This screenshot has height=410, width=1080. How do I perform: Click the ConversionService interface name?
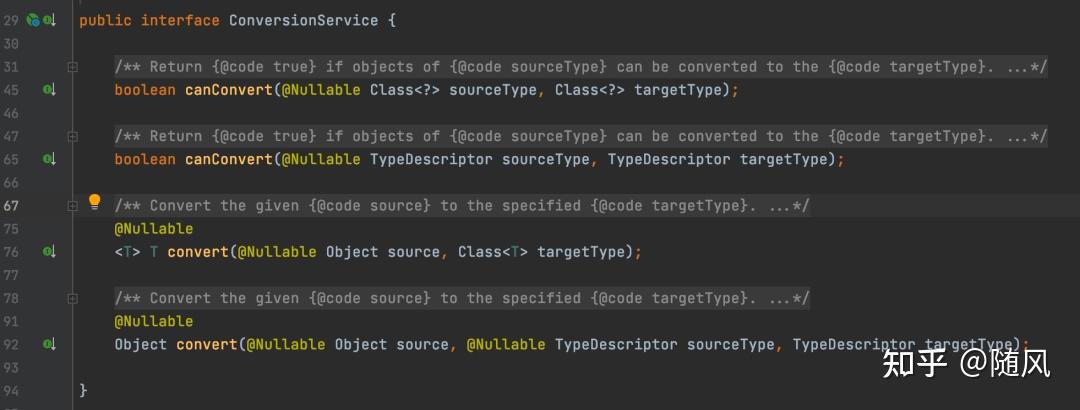pos(303,20)
